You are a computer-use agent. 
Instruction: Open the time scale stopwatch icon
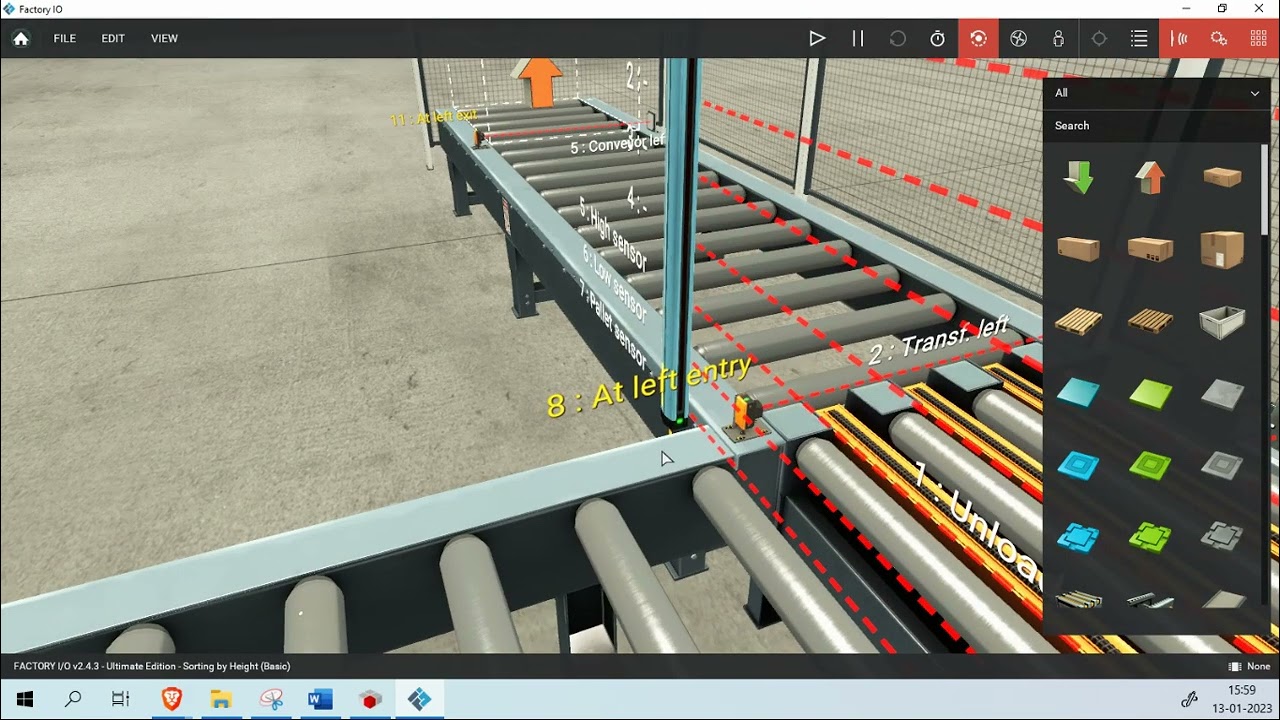937,38
